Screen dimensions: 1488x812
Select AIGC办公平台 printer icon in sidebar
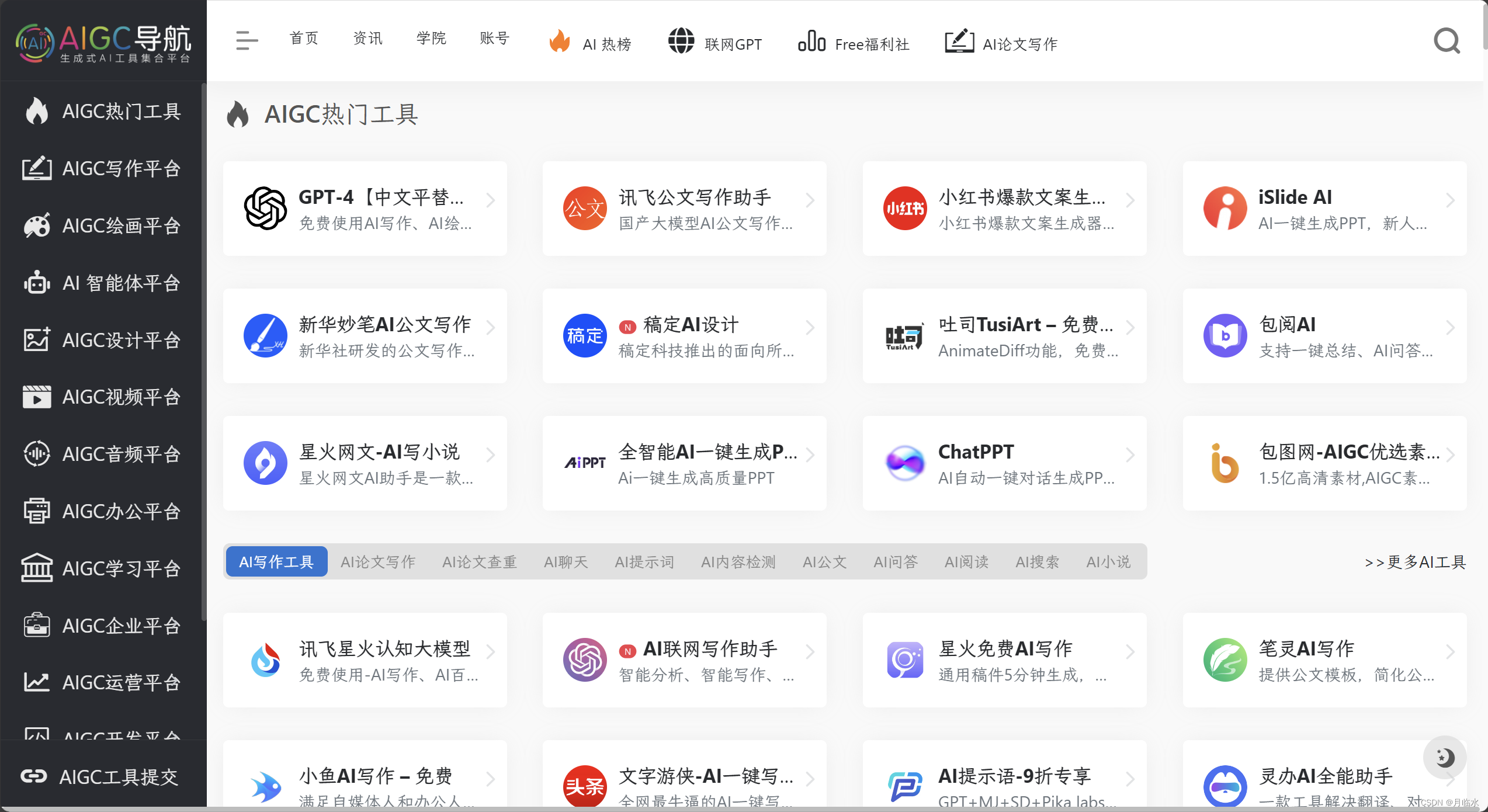(37, 511)
